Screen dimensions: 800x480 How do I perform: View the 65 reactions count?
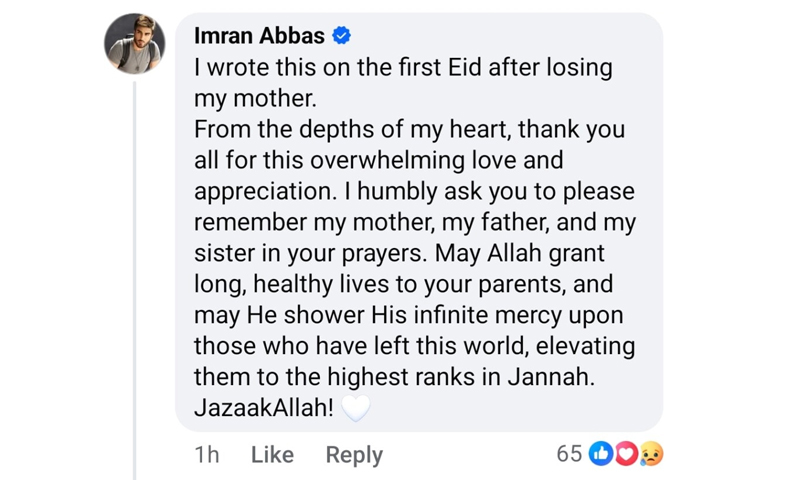(569, 454)
